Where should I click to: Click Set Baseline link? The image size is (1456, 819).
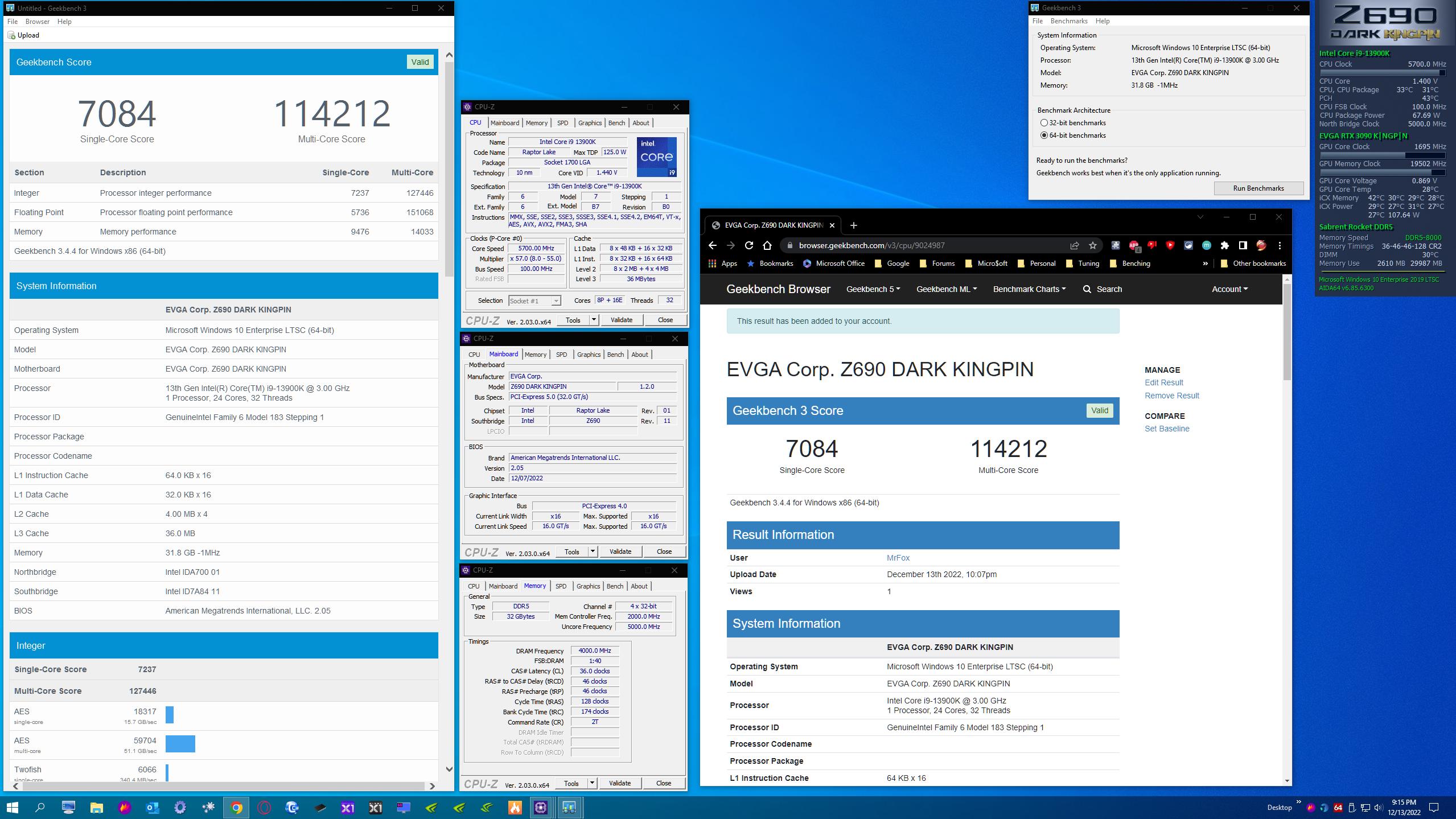[x=1167, y=429]
